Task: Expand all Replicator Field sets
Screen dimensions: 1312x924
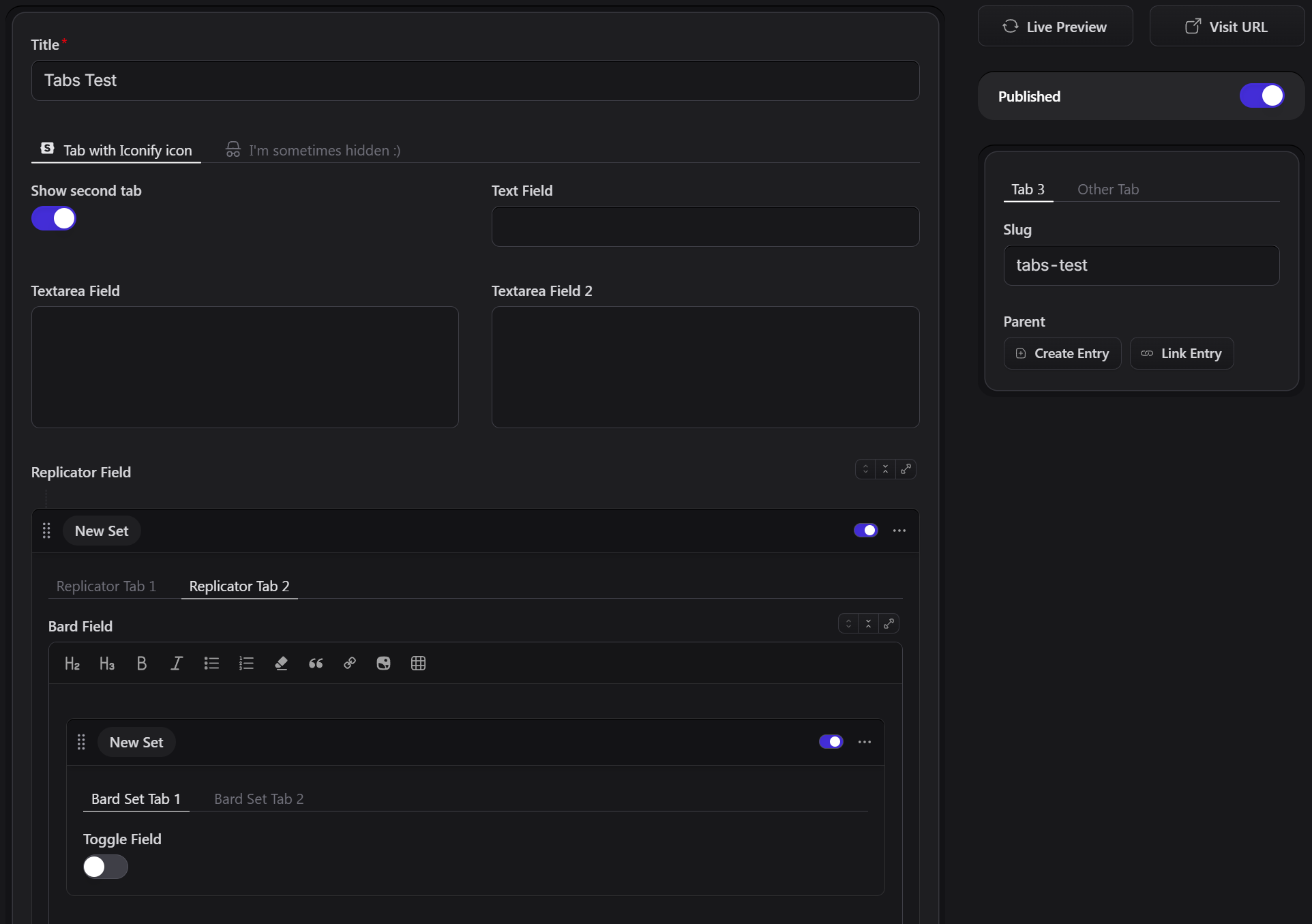Action: pyautogui.click(x=865, y=469)
